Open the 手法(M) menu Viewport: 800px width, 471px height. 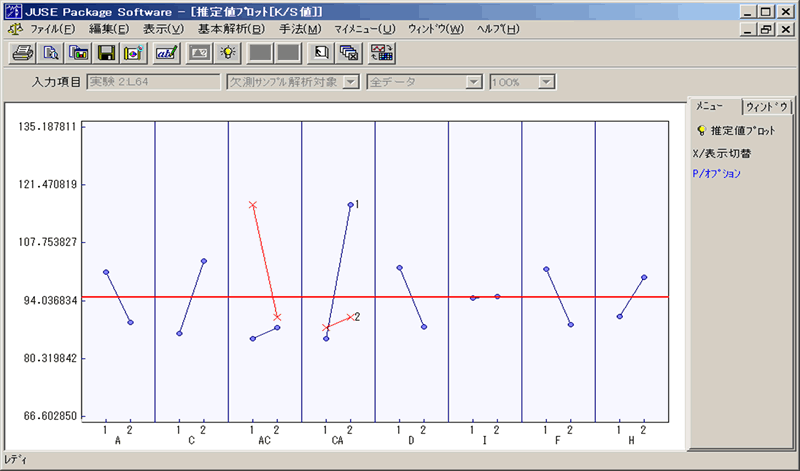coord(300,29)
